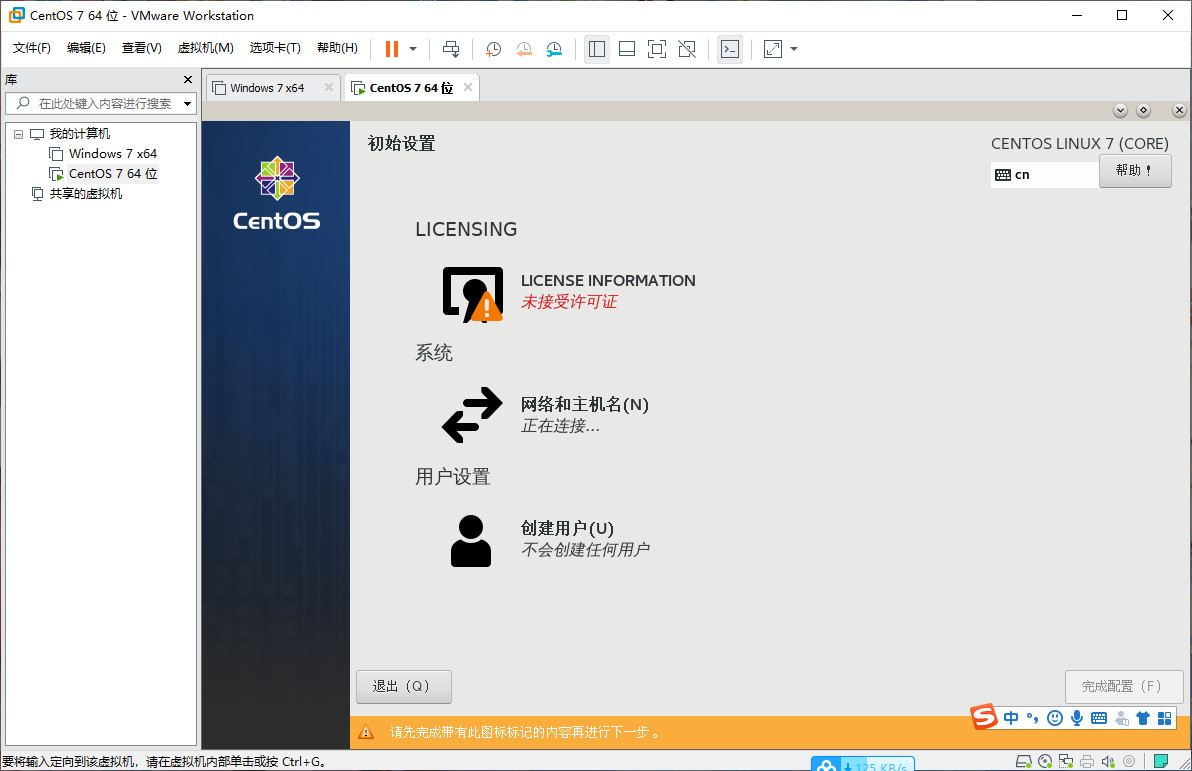Click the CD/DVD device status icon
The image size is (1192, 771).
click(1045, 761)
